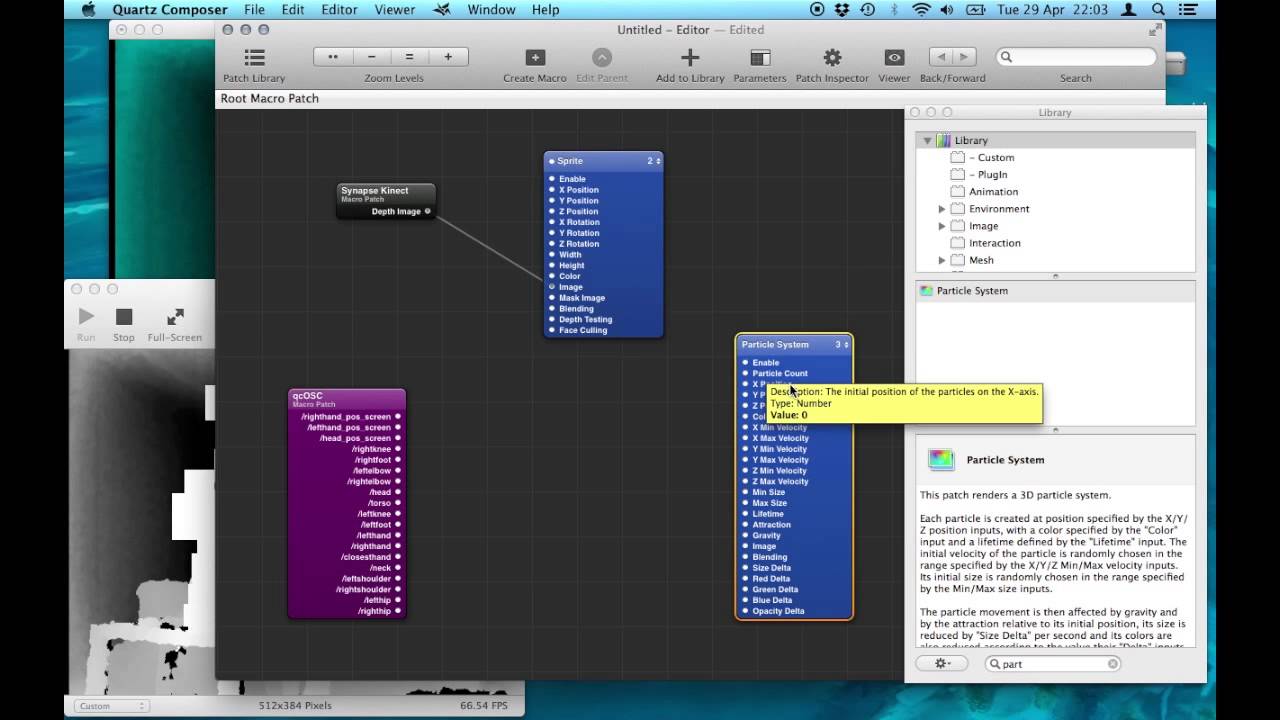This screenshot has width=1280, height=720.
Task: Click Particle System Lifetime input port
Action: 745,514
